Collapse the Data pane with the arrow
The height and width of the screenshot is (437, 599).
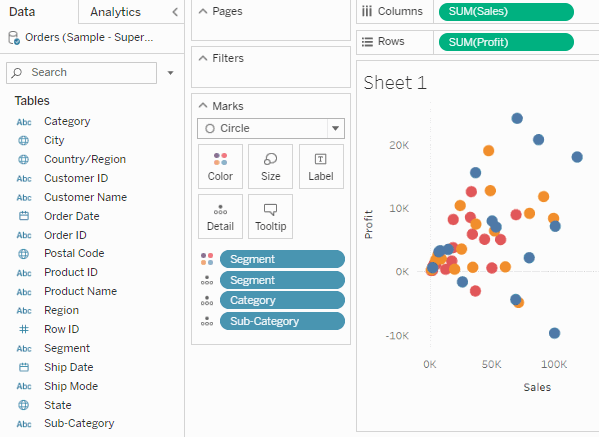[175, 12]
